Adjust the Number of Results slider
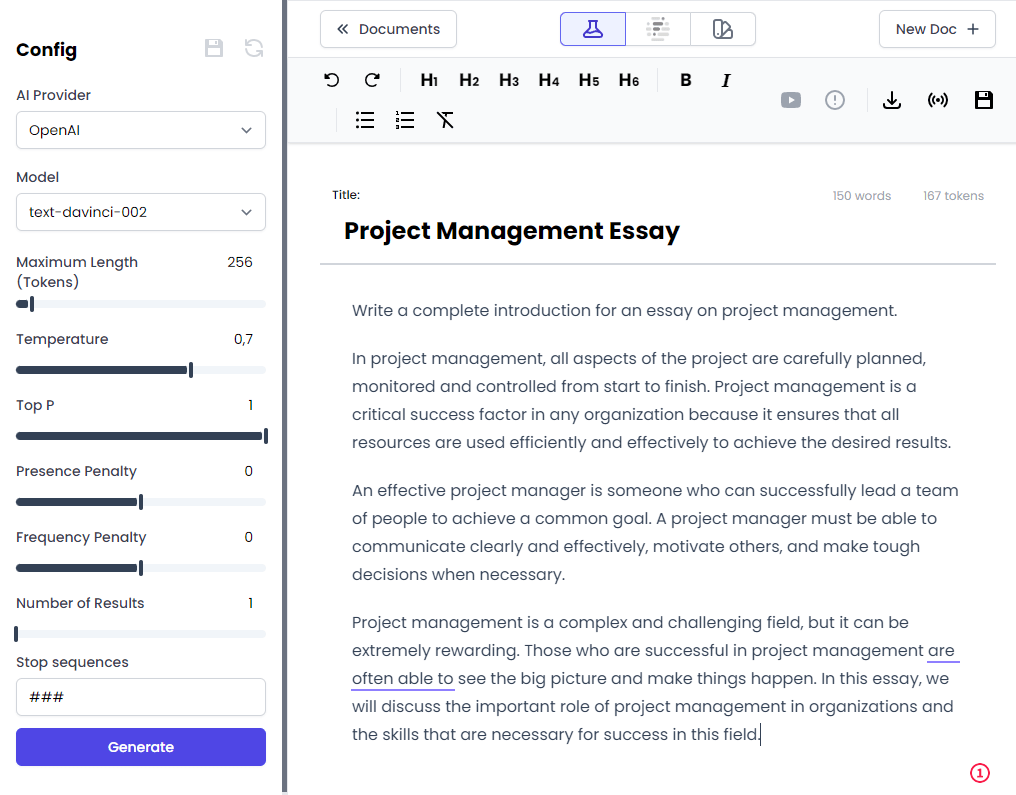This screenshot has height=795, width=1016. click(x=141, y=634)
